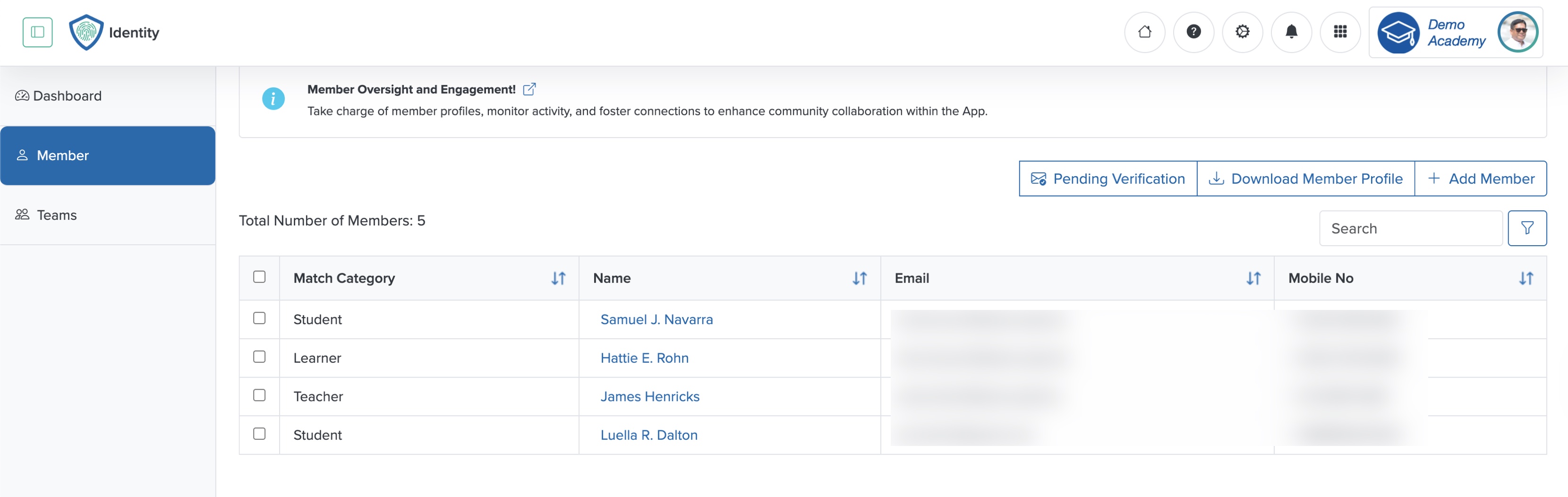
Task: Open the settings gear icon
Action: click(1242, 32)
